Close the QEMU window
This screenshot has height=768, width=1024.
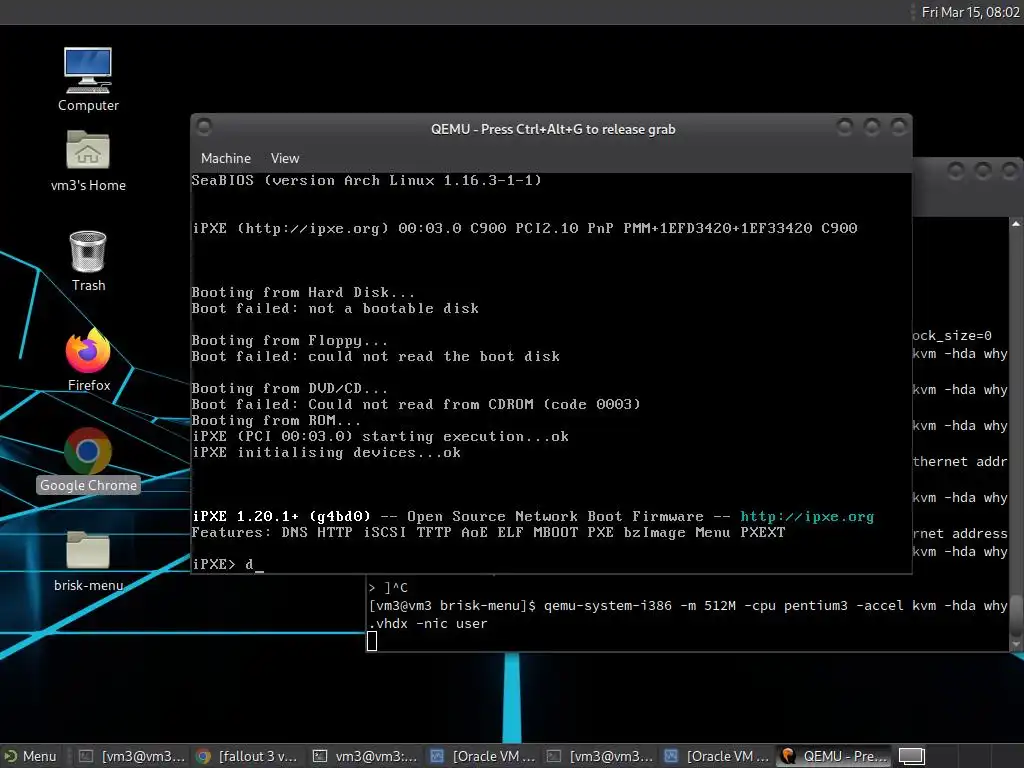pyautogui.click(x=899, y=127)
